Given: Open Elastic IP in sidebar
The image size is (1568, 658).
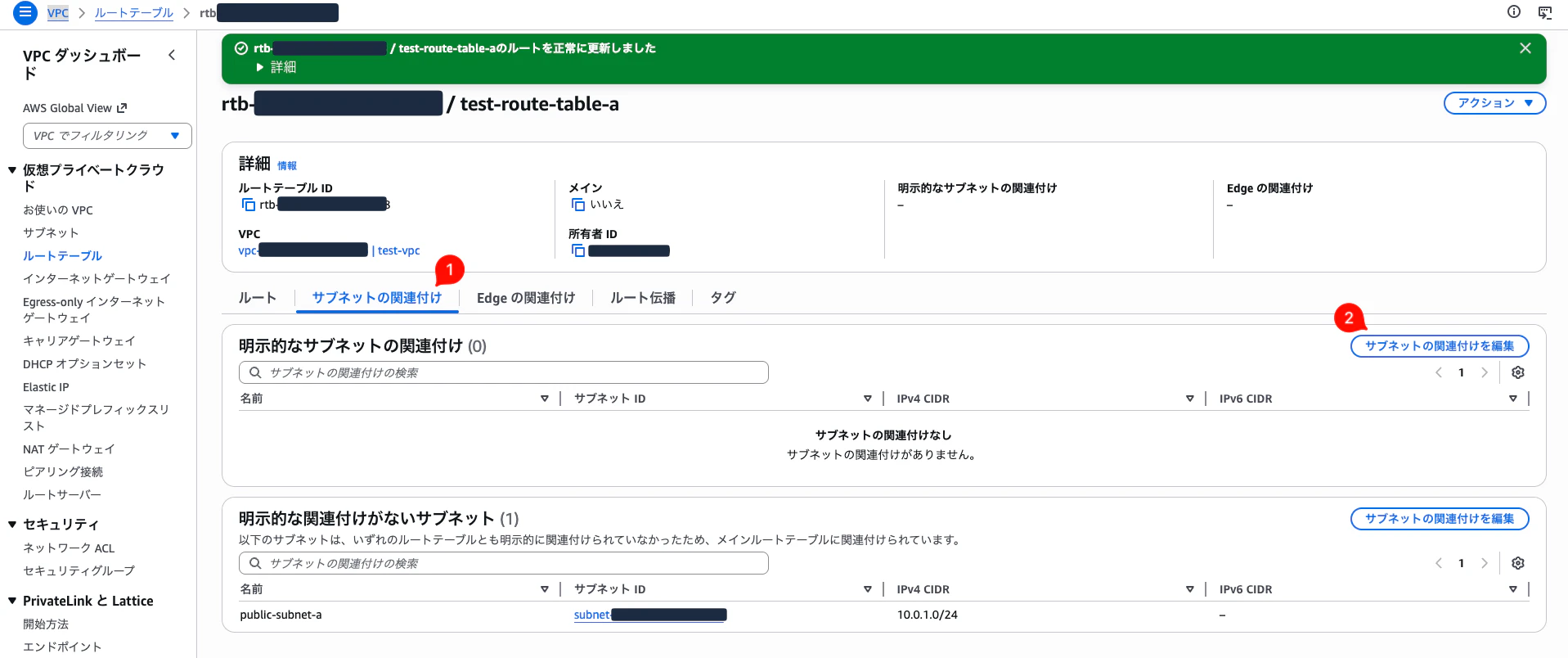Looking at the screenshot, I should point(46,387).
